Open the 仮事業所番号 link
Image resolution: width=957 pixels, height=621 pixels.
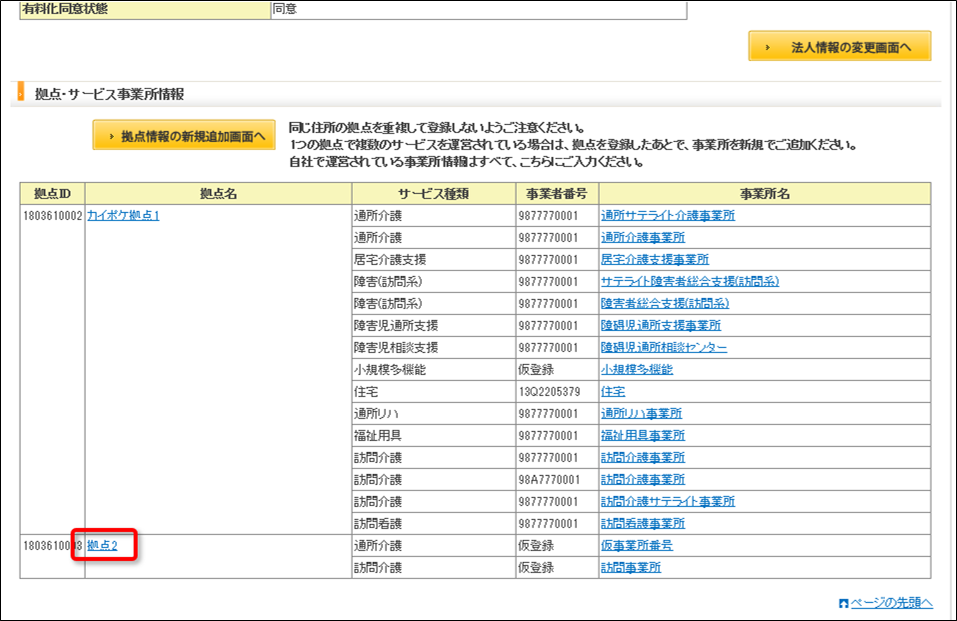point(637,545)
